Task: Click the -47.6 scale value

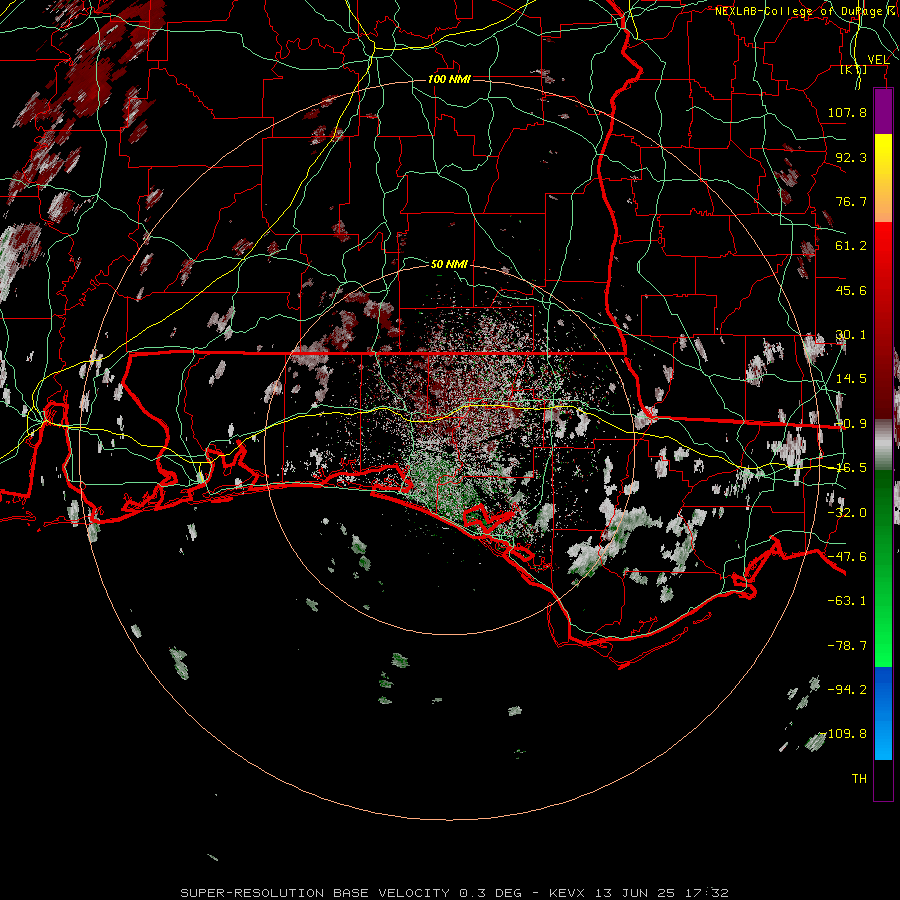Action: [847, 557]
